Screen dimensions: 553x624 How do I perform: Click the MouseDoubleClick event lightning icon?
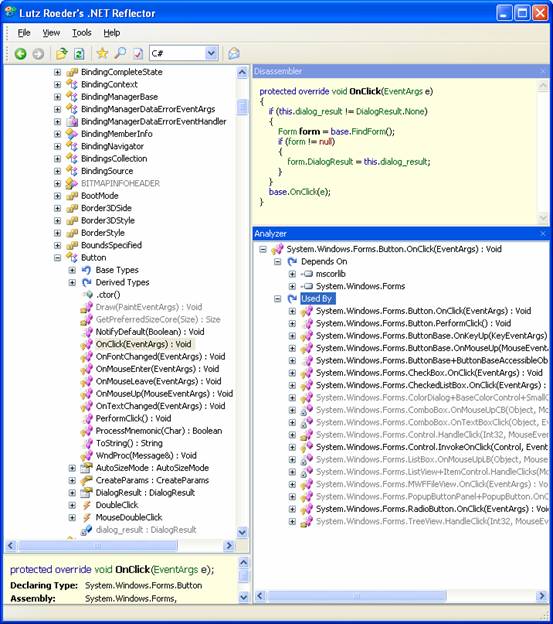tap(86, 517)
